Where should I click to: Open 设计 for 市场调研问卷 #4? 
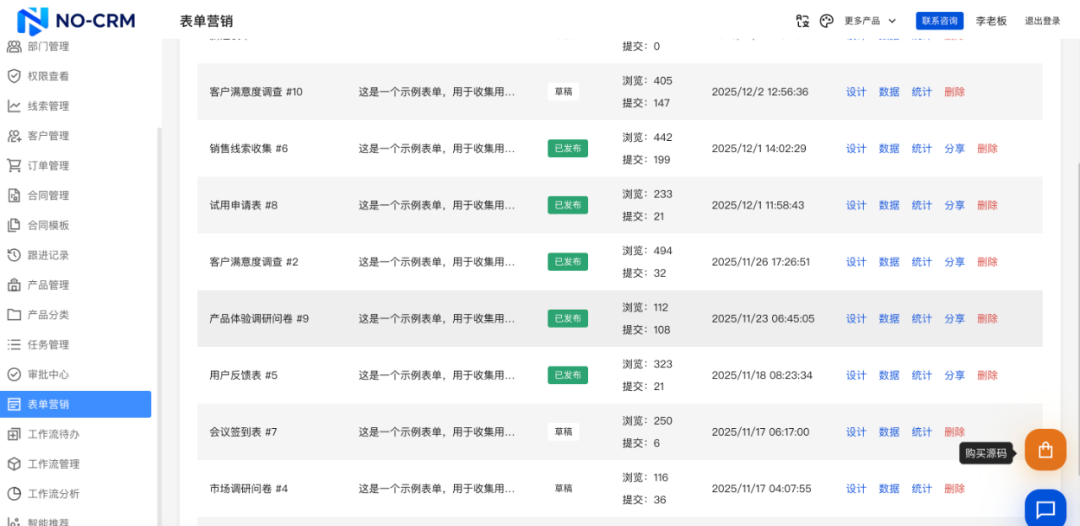[x=856, y=489]
